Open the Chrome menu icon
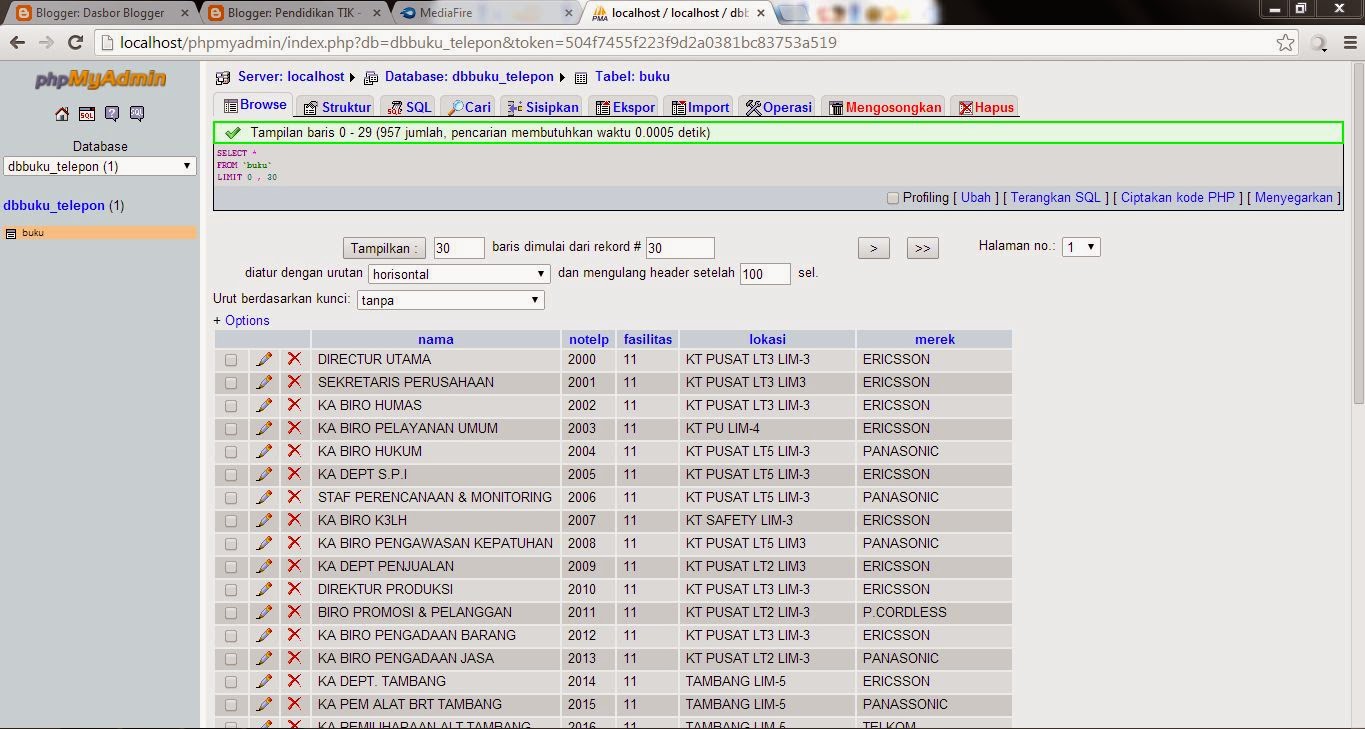 click(x=1348, y=43)
